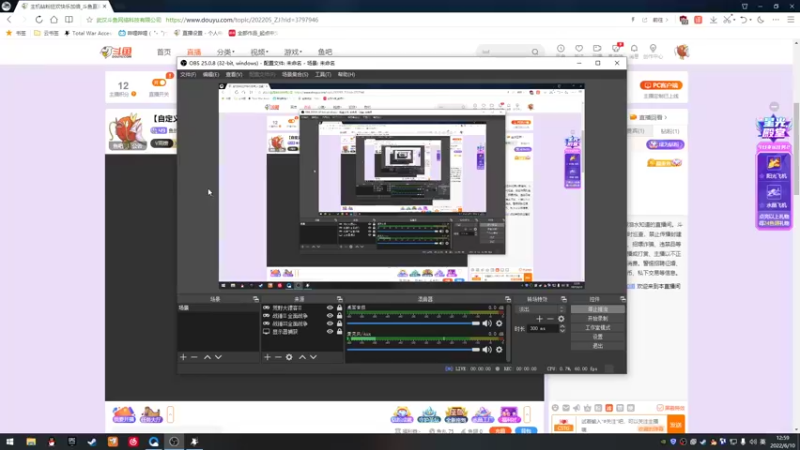Open source properties via gear icon
800x450 pixels.
click(x=289, y=357)
